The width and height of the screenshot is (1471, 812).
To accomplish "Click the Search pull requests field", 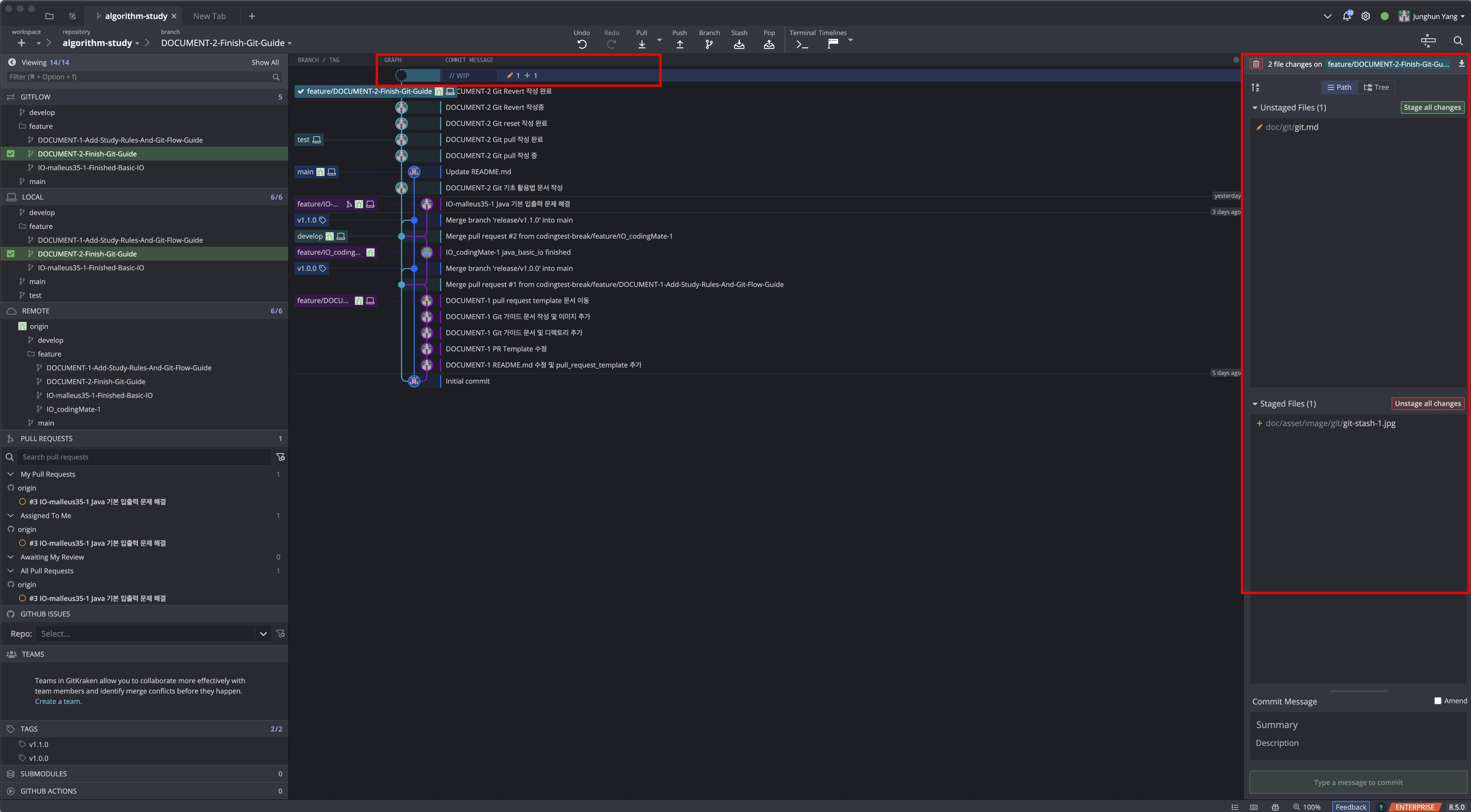I will pyautogui.click(x=144, y=457).
